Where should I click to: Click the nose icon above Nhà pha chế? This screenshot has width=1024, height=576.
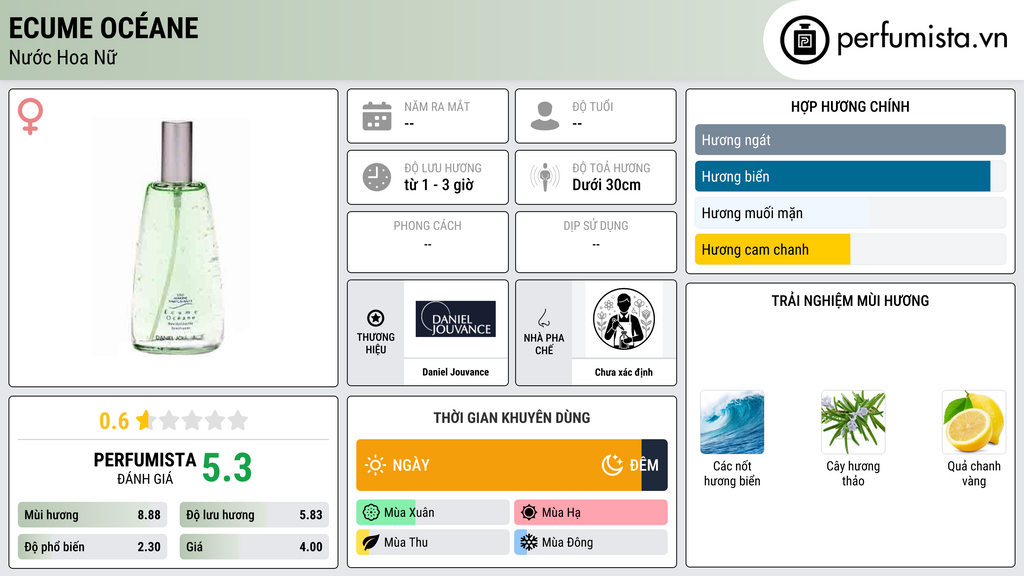click(543, 318)
